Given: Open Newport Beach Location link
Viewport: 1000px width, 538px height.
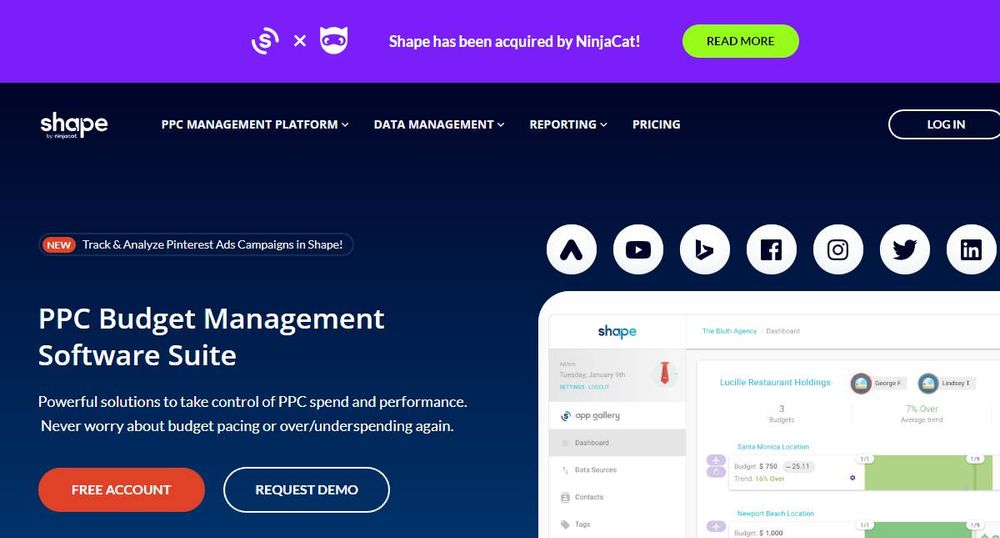Looking at the screenshot, I should (x=776, y=514).
